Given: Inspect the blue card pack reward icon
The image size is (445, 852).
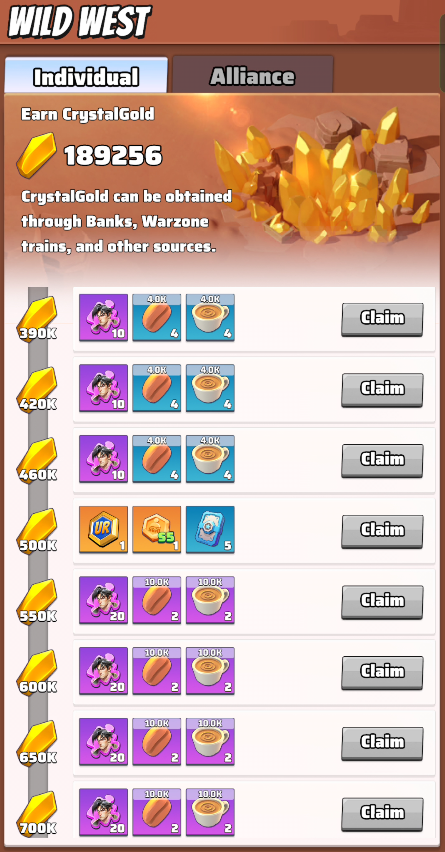Looking at the screenshot, I should coord(210,530).
